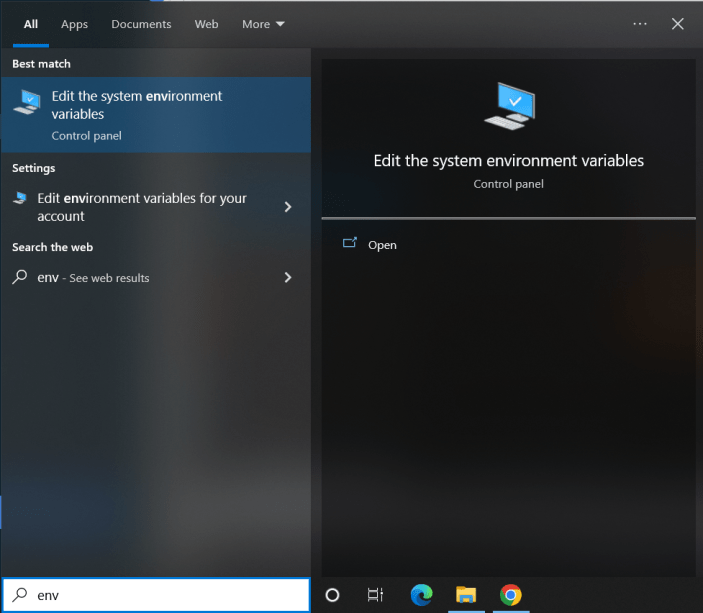Viewport: 703px width, 613px height.
Task: Close the search panel with X
Action: 677,24
